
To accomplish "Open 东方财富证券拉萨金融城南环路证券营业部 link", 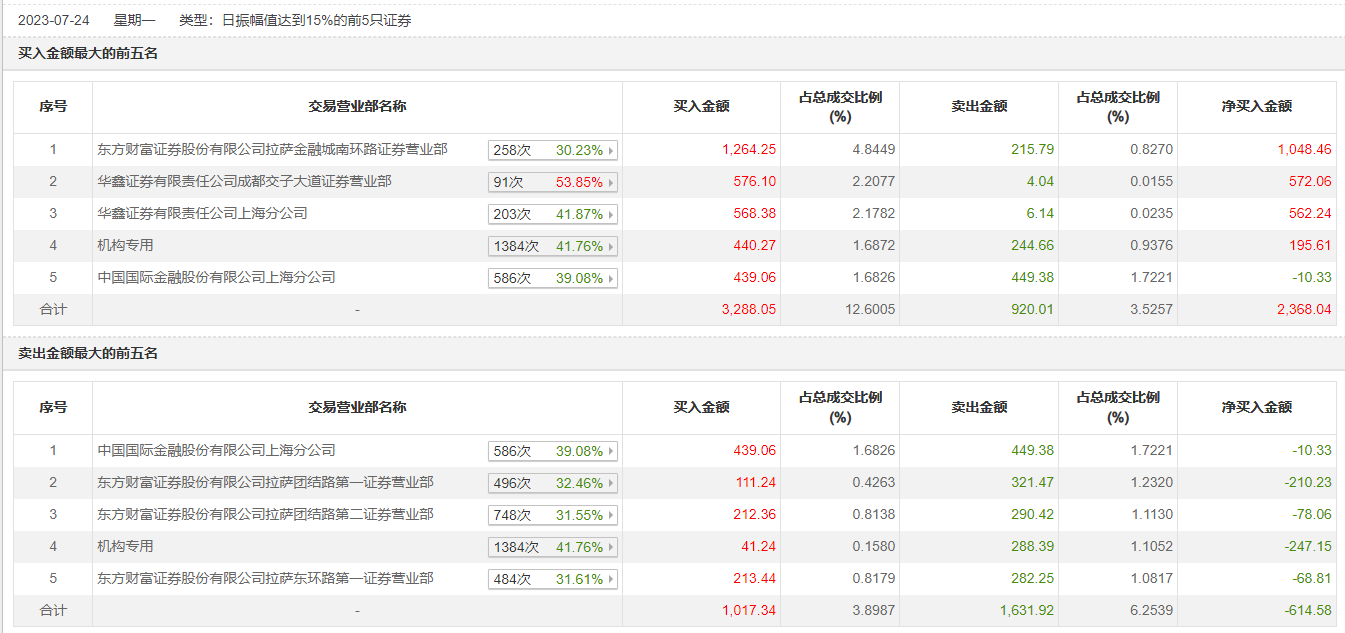I will pos(272,149).
